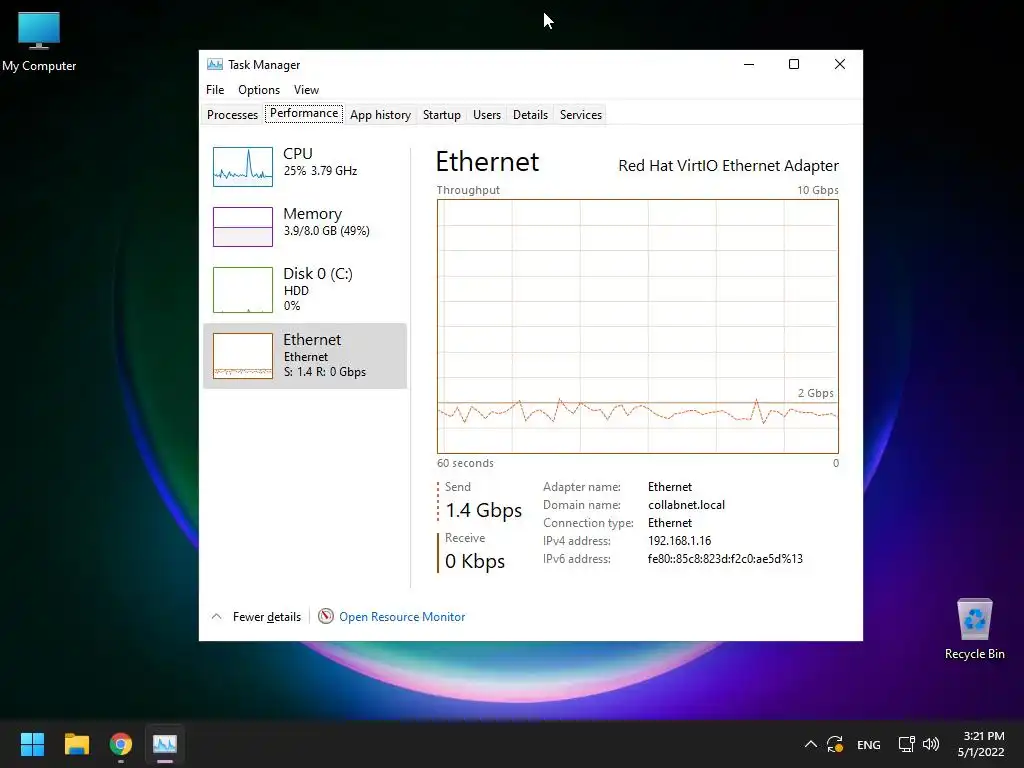Viewport: 1024px width, 768px height.
Task: Click the Ethernet throughput graph
Action: point(637,327)
